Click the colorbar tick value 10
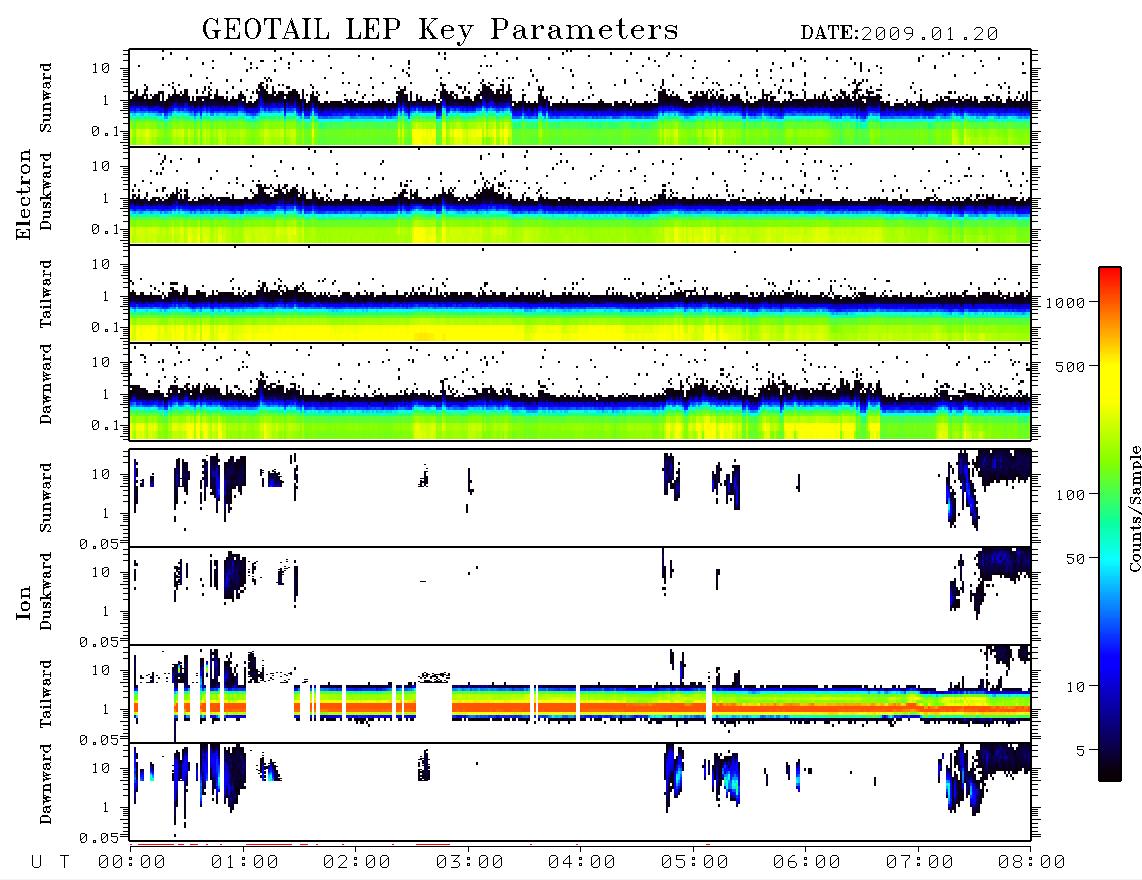 click(1076, 686)
